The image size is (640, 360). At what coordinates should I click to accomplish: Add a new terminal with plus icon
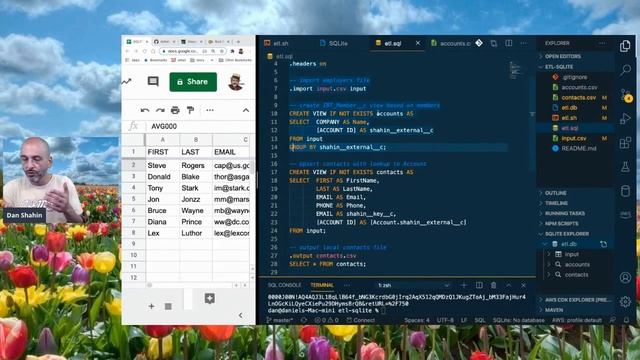(464, 285)
